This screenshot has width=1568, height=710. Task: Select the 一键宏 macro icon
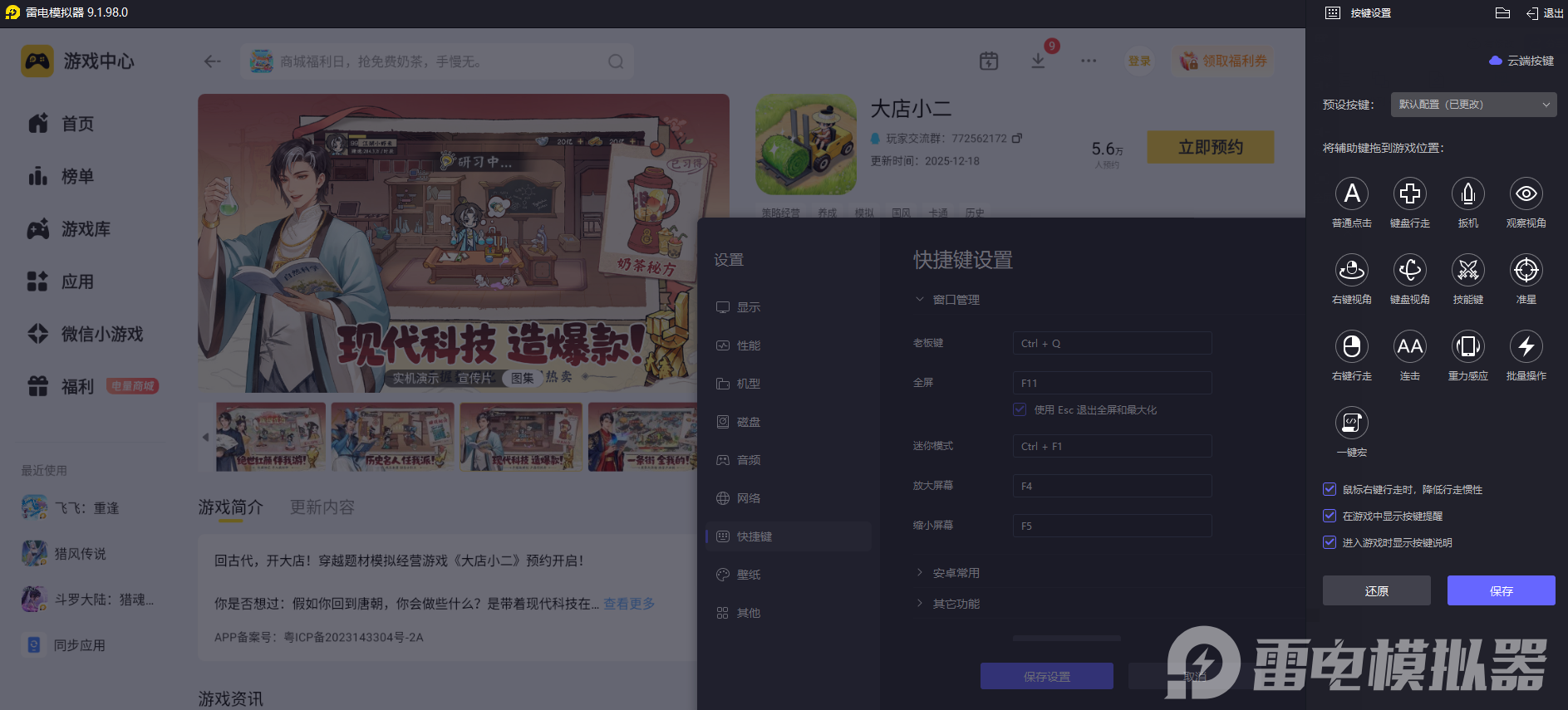pyautogui.click(x=1351, y=424)
